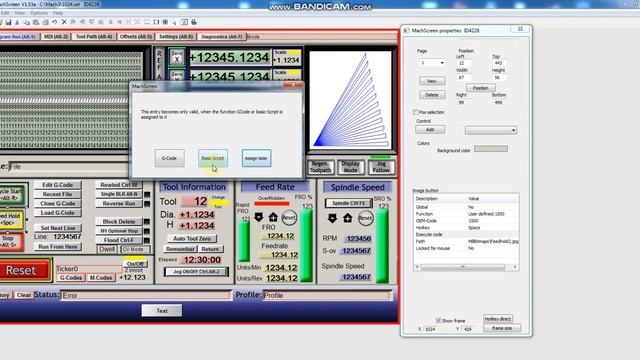Click the Hotkey direct button

point(498,319)
